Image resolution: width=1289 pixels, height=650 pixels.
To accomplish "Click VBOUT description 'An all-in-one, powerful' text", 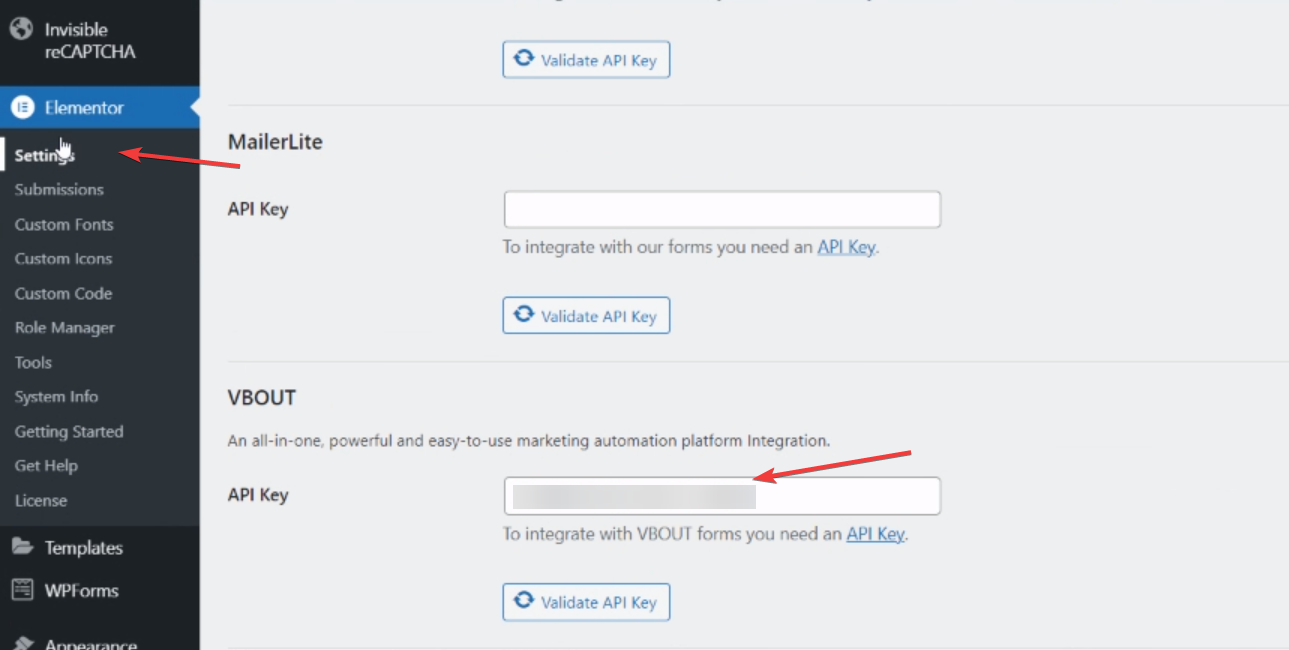I will click(x=530, y=440).
